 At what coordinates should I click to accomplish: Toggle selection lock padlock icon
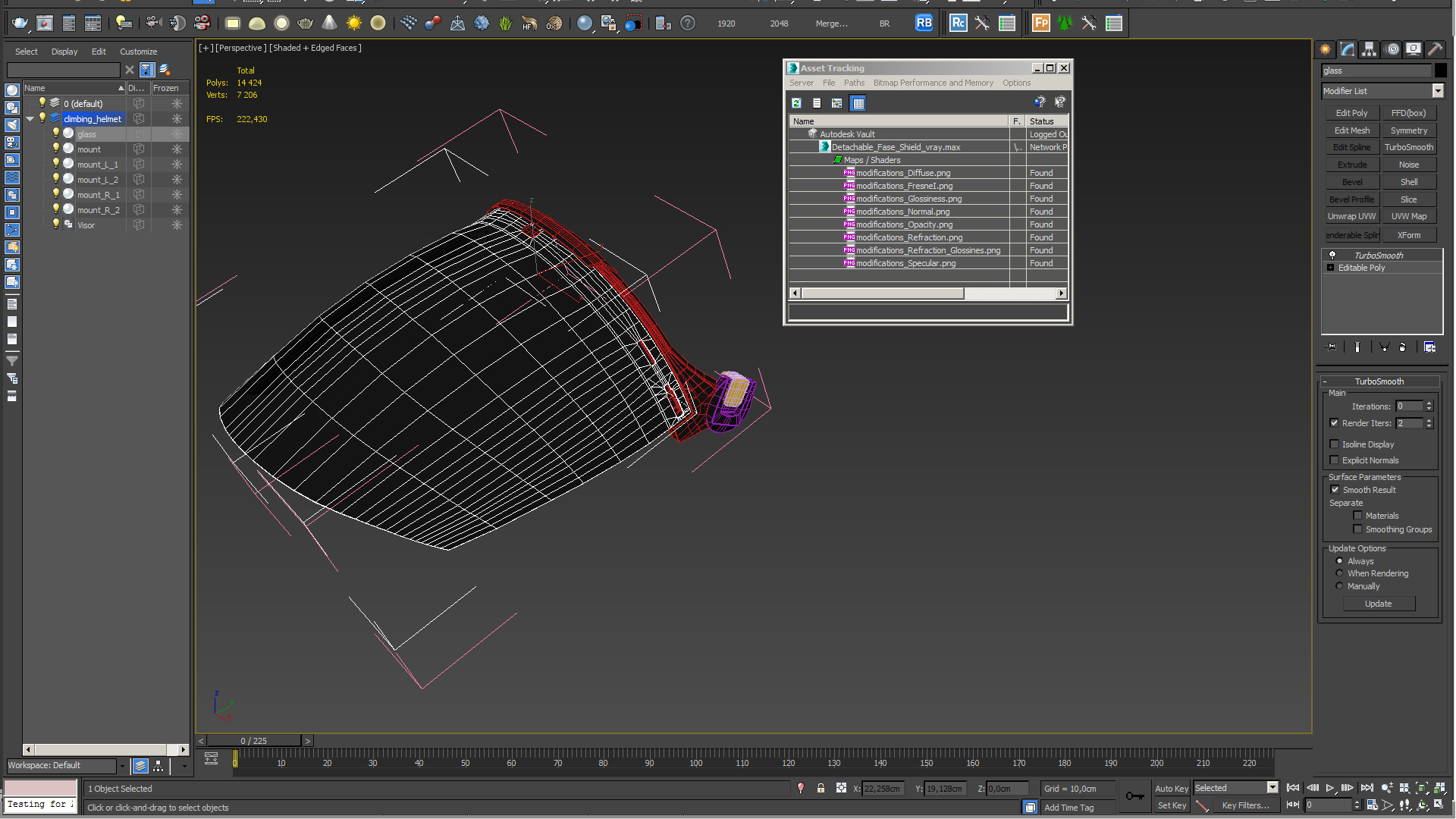pyautogui.click(x=821, y=789)
